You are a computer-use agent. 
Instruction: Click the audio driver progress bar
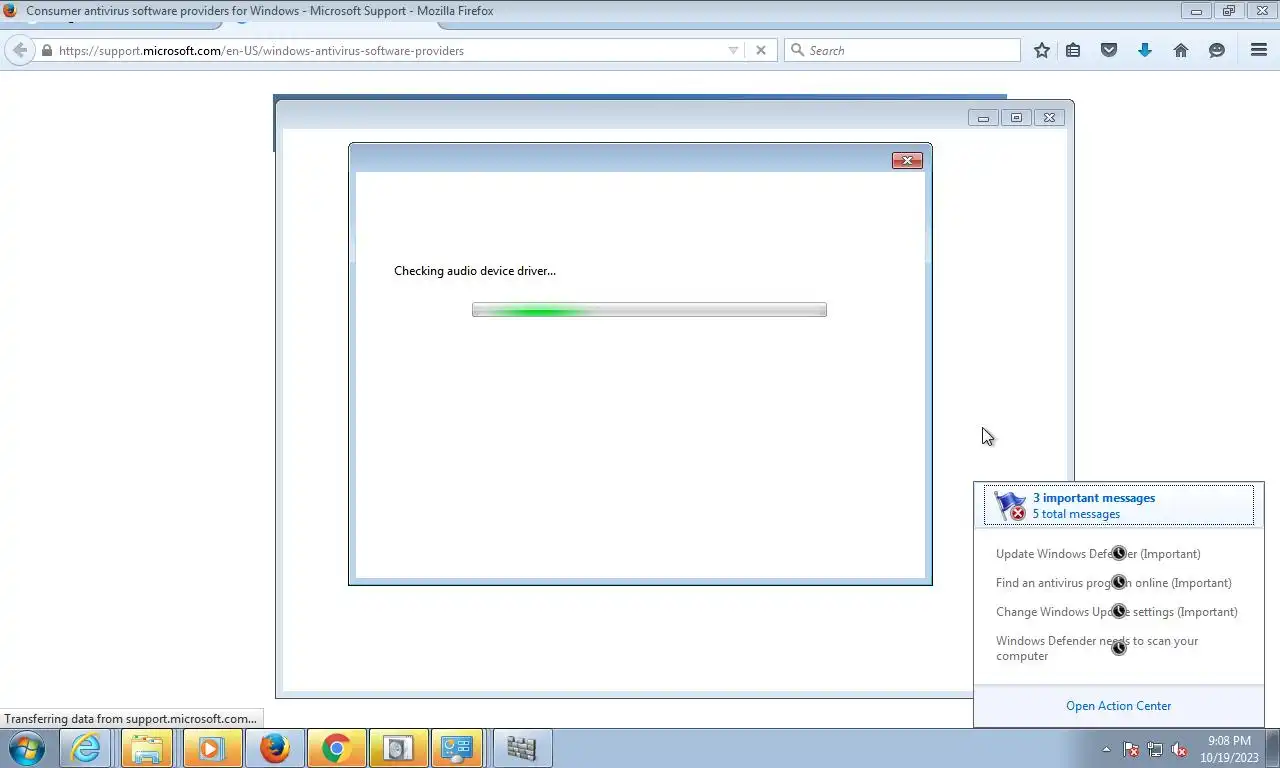click(649, 310)
